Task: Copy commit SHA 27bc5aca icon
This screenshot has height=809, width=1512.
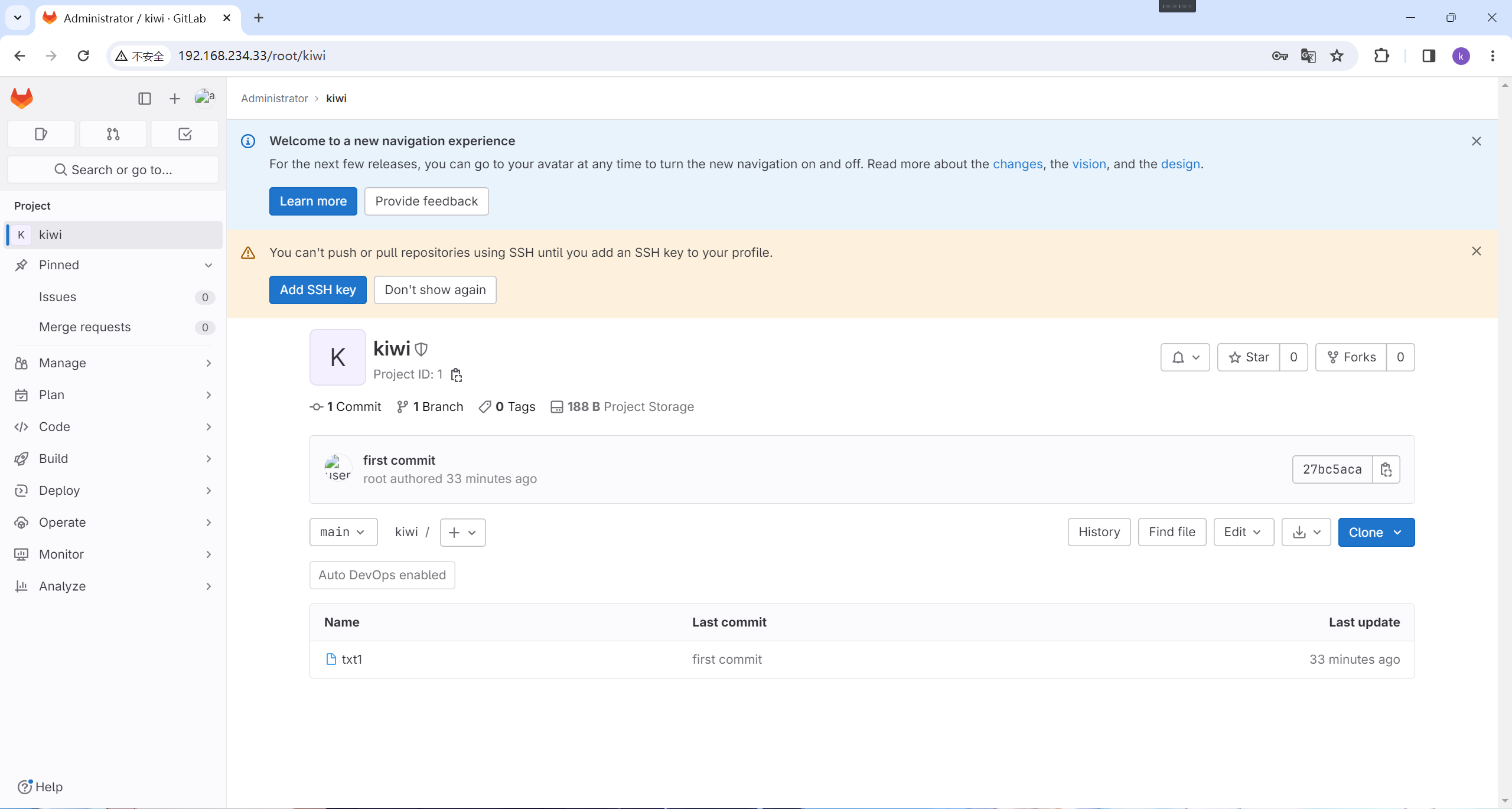Action: pos(1386,469)
